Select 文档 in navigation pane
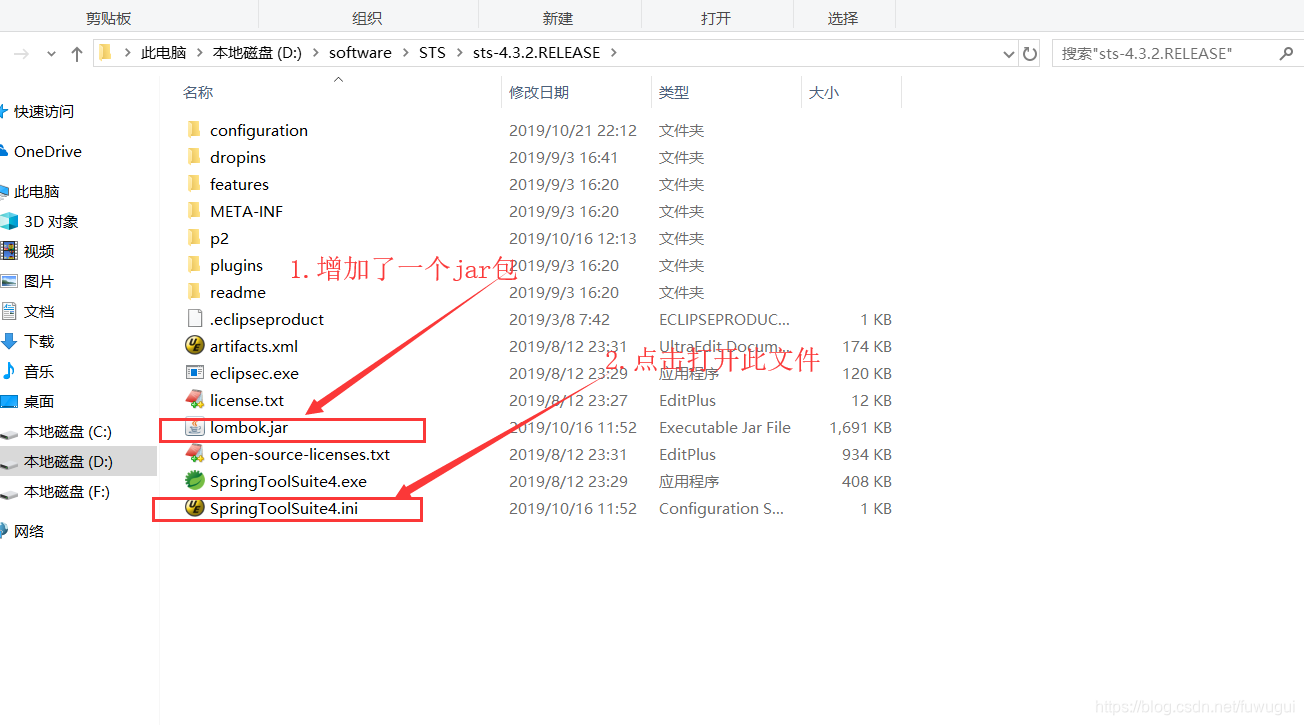The image size is (1304, 725). pos(39,311)
